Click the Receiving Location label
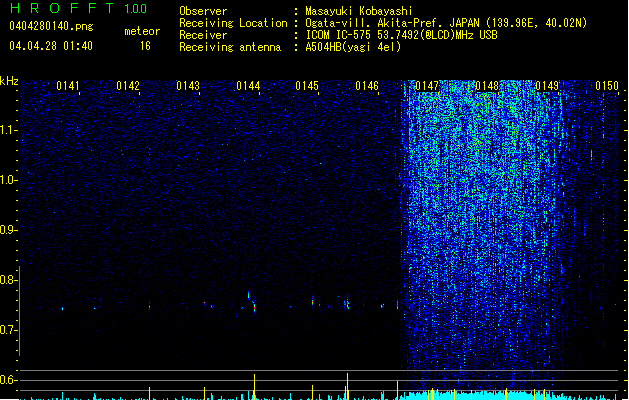 (233, 23)
